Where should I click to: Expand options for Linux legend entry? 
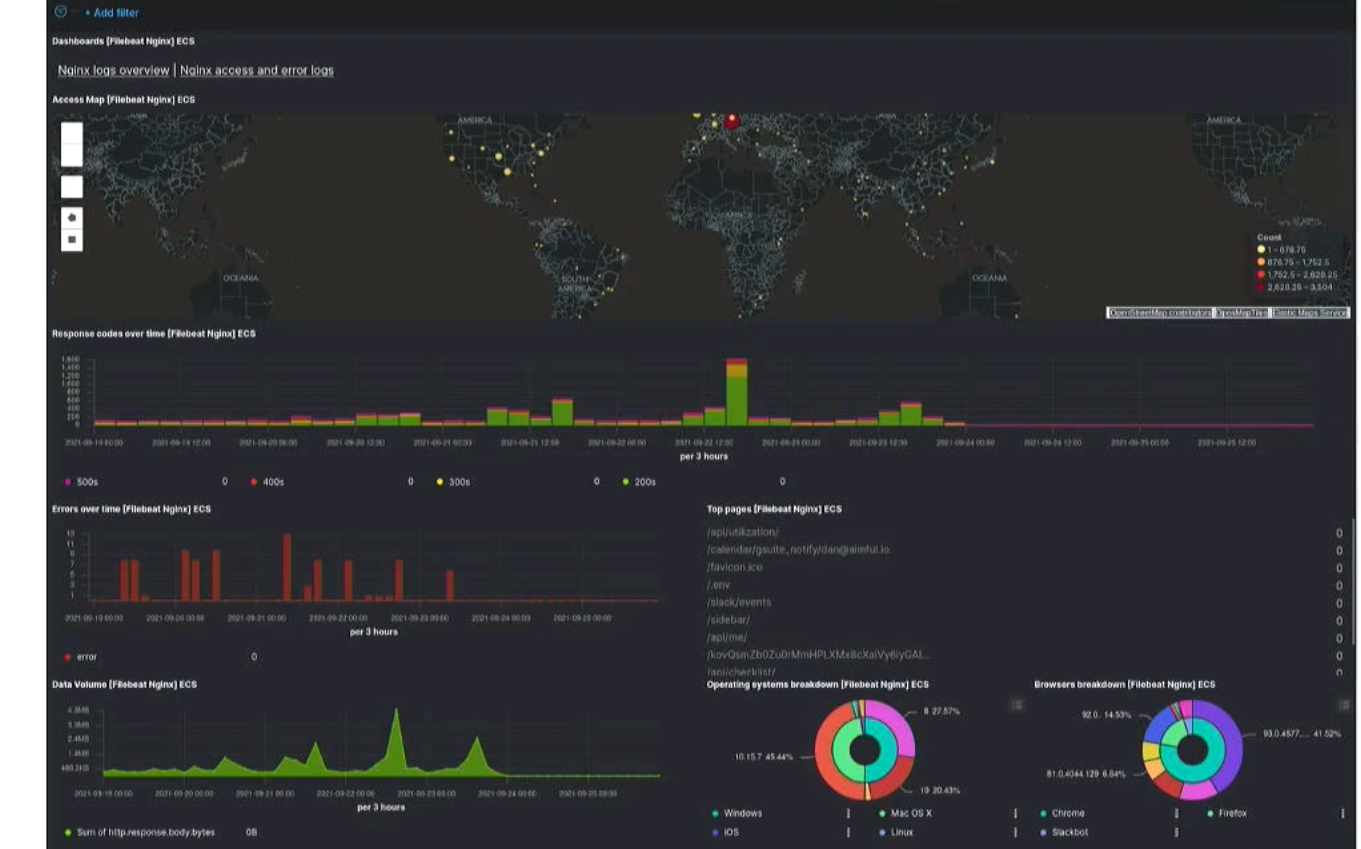click(x=1015, y=832)
